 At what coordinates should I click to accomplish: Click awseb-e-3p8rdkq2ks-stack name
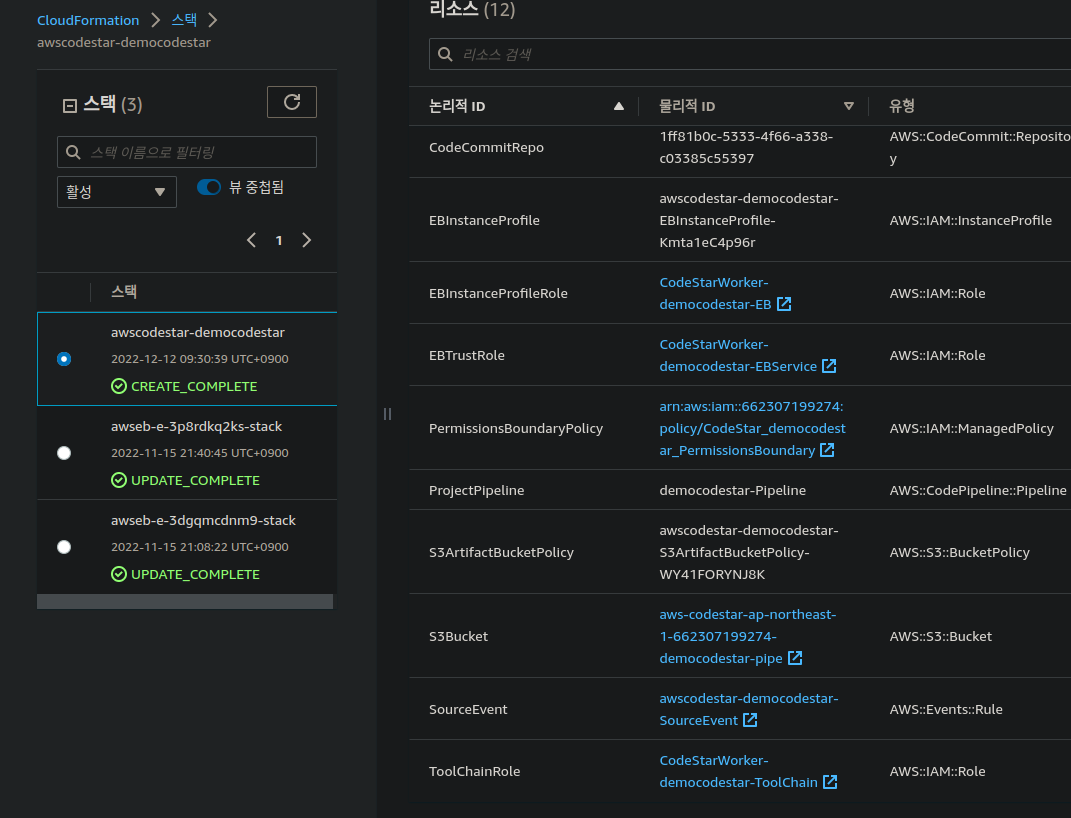[196, 427]
